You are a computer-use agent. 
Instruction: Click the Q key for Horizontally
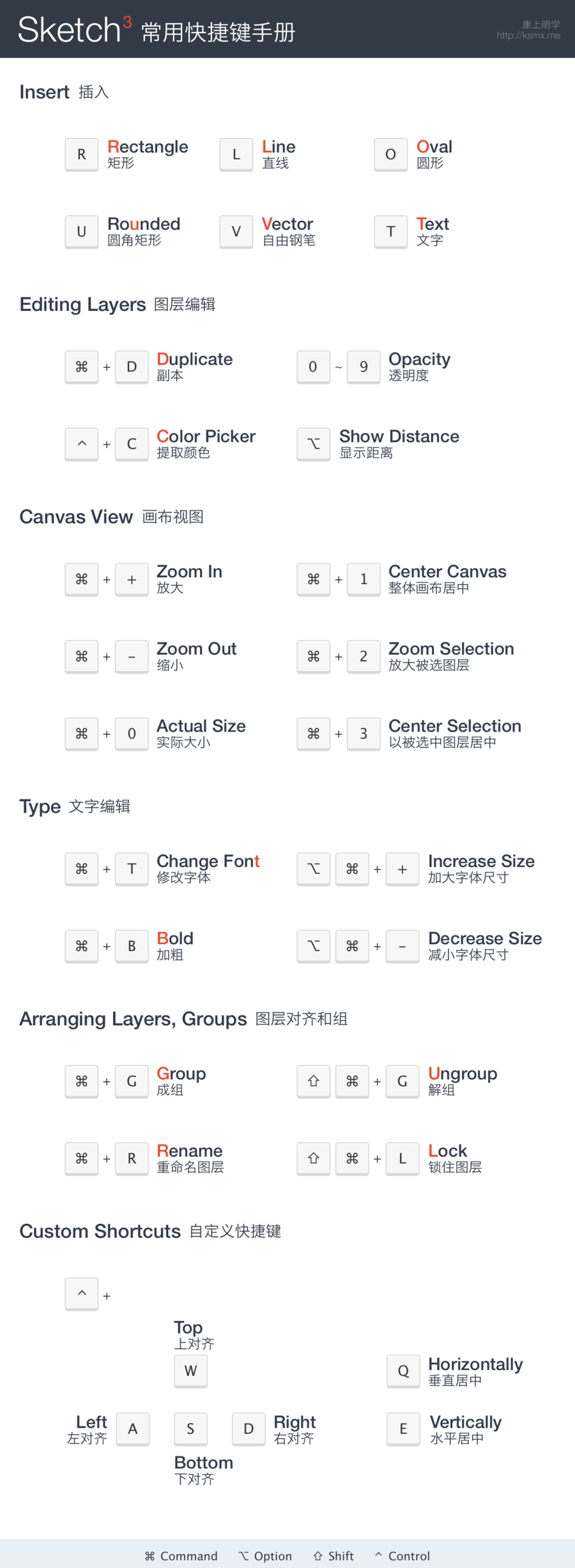404,1371
